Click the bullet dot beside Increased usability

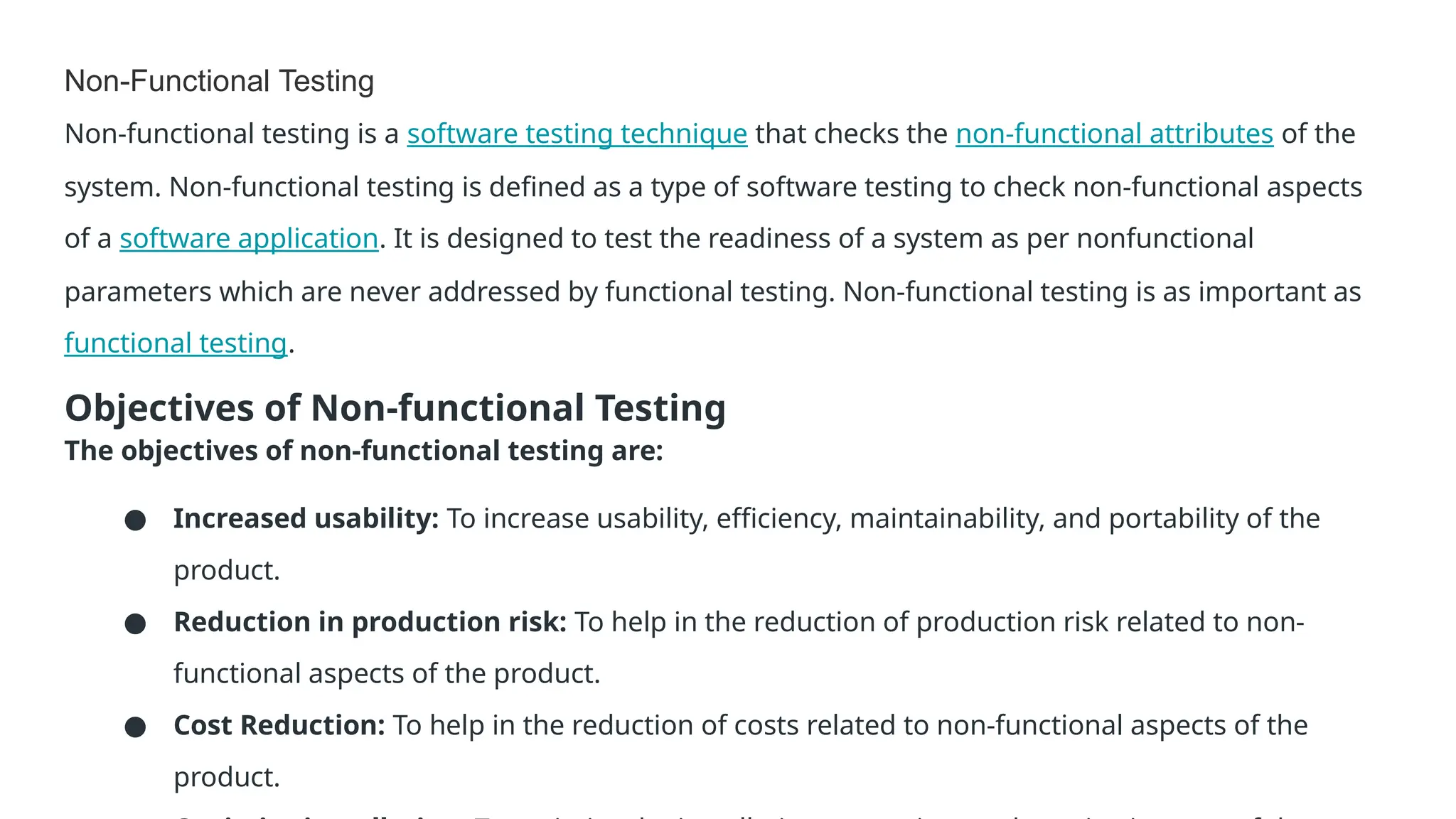[x=135, y=520]
